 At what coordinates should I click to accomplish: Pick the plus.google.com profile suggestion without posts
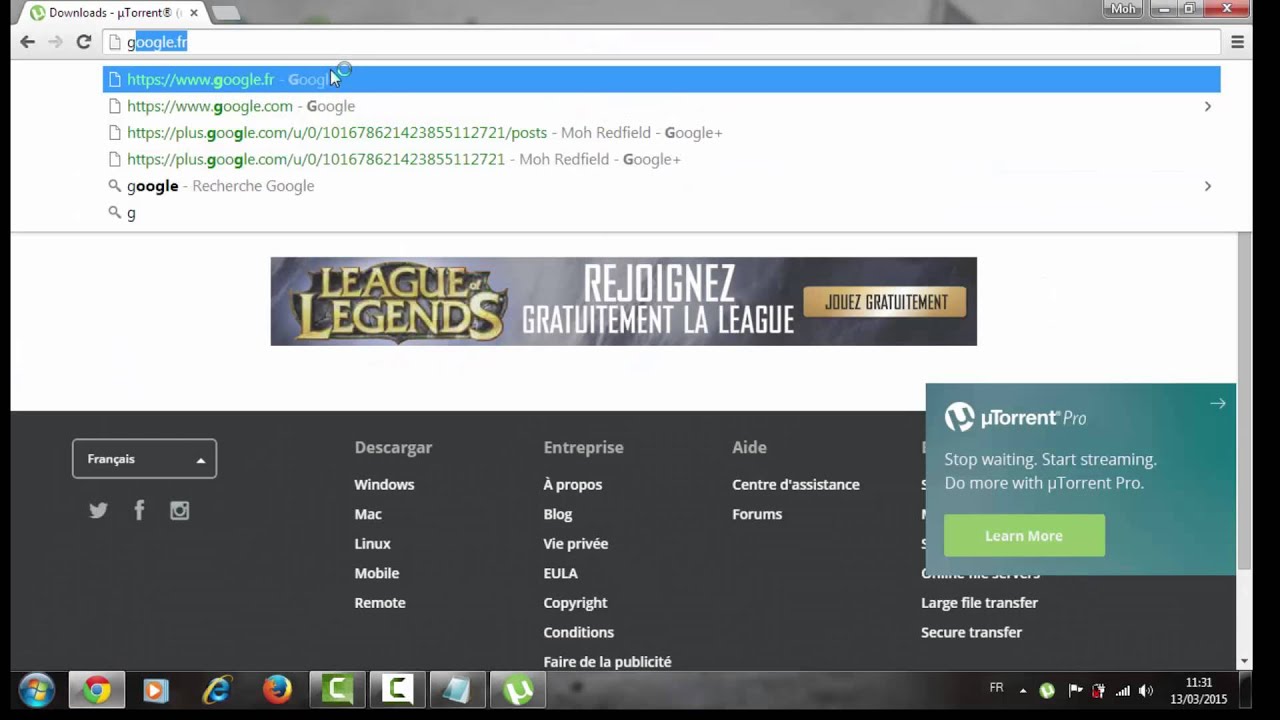pyautogui.click(x=661, y=159)
